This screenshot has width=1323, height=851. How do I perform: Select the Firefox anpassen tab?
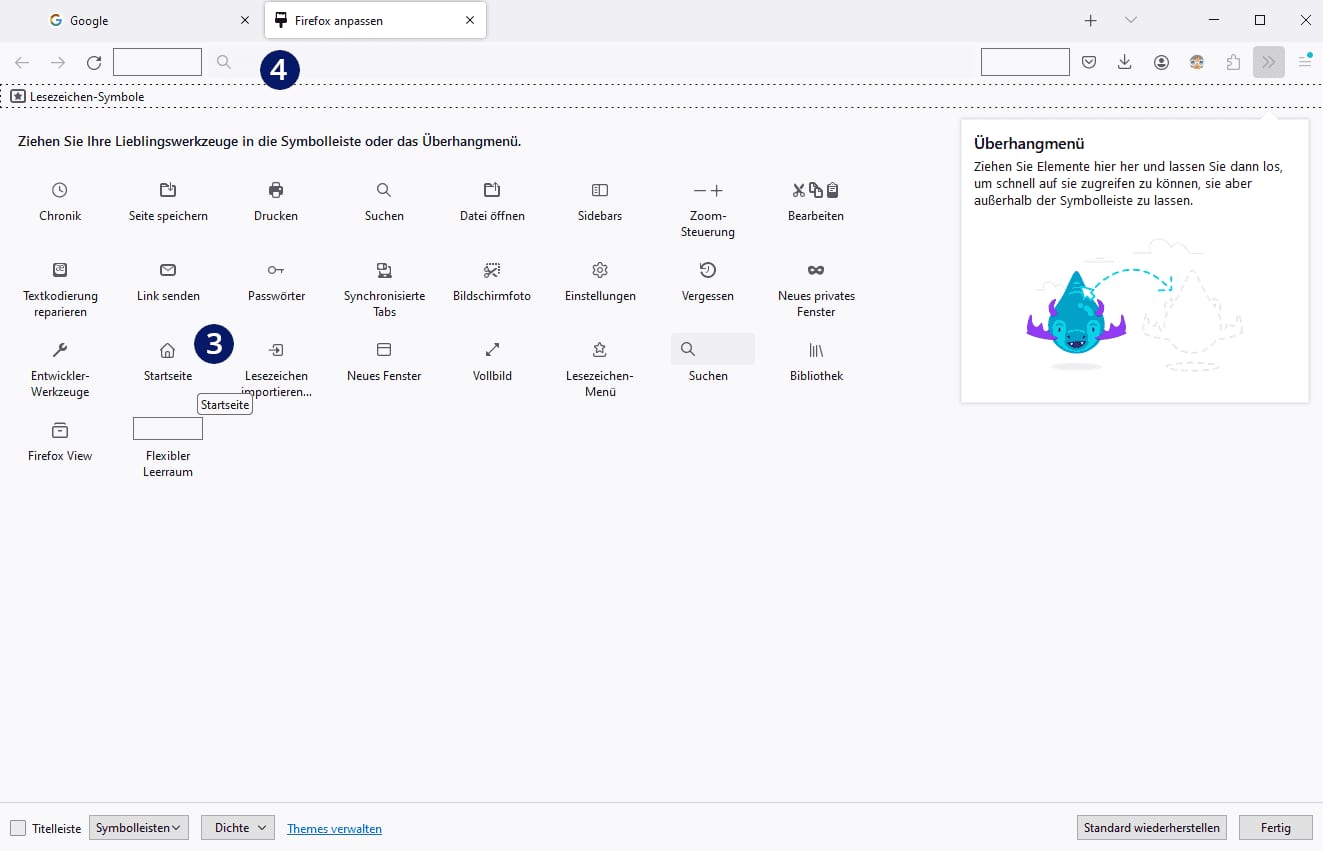[376, 20]
